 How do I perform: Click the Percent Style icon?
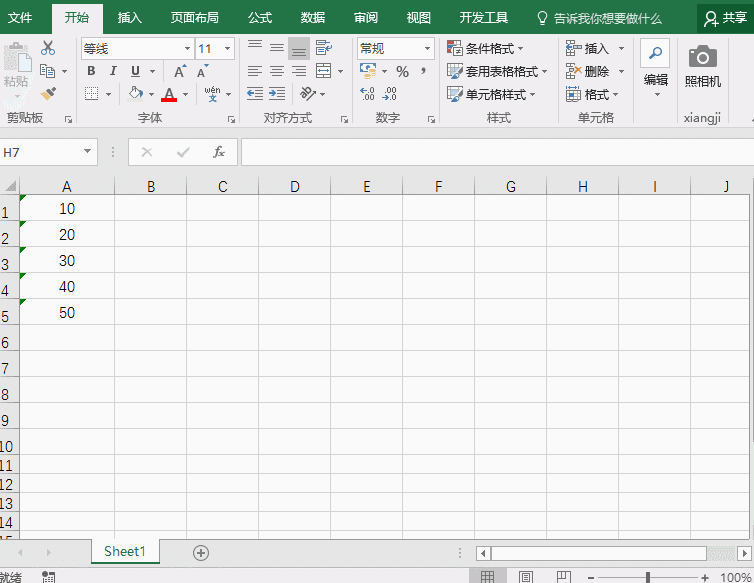point(402,71)
